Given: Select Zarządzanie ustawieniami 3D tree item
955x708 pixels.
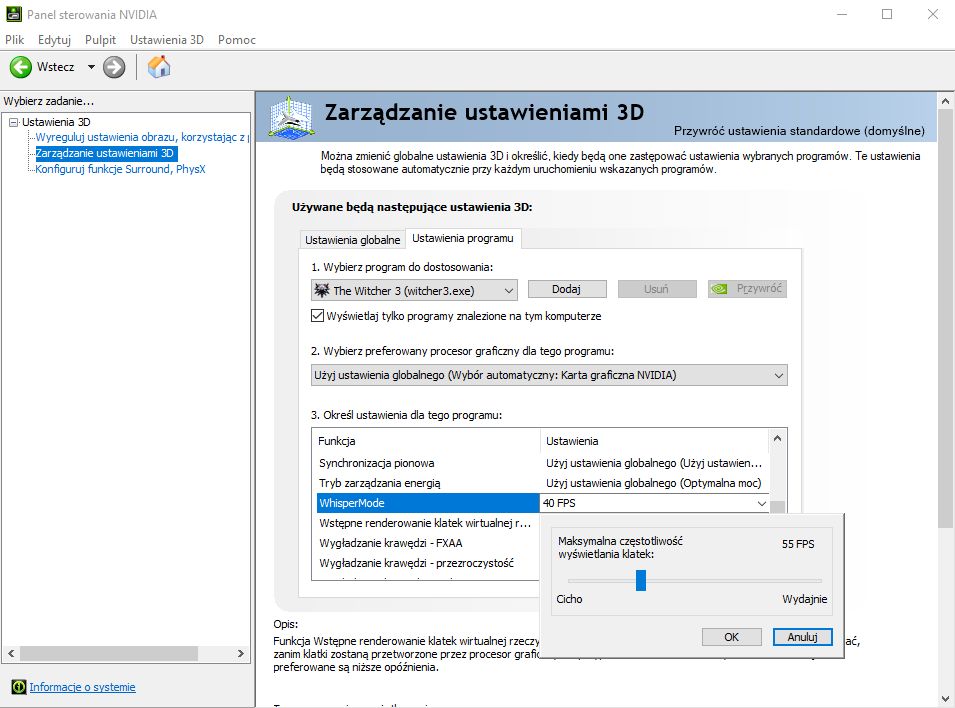Looking at the screenshot, I should pyautogui.click(x=106, y=153).
